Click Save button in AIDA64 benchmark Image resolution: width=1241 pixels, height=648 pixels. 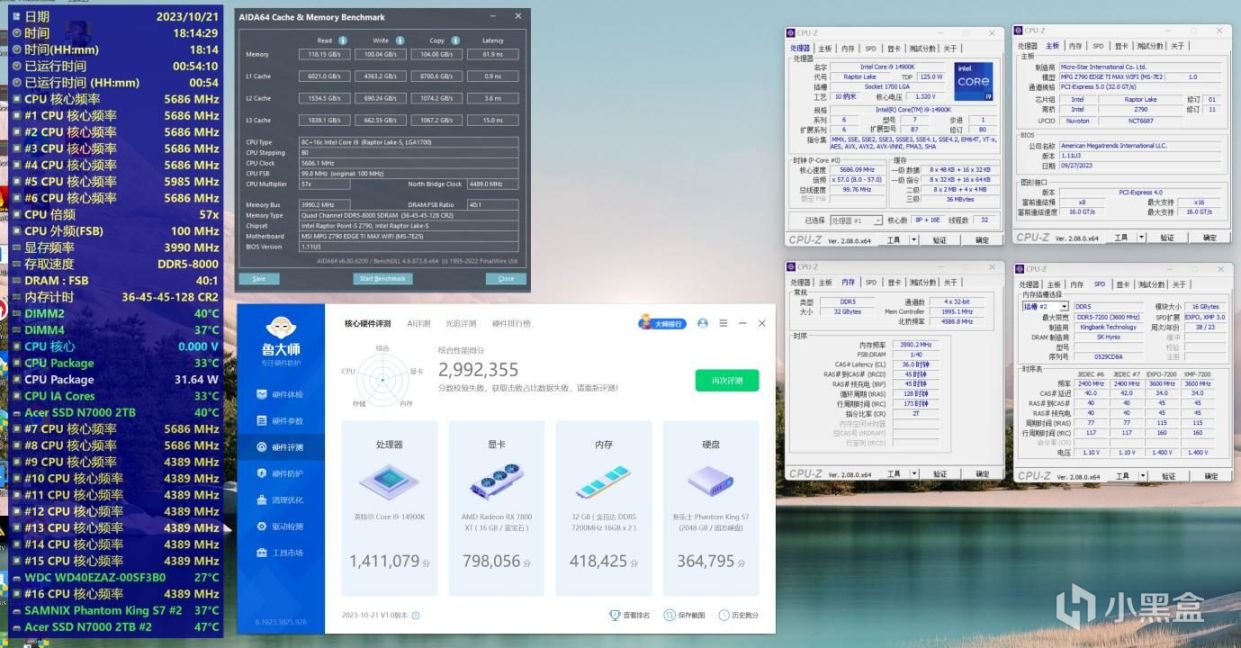(x=259, y=278)
